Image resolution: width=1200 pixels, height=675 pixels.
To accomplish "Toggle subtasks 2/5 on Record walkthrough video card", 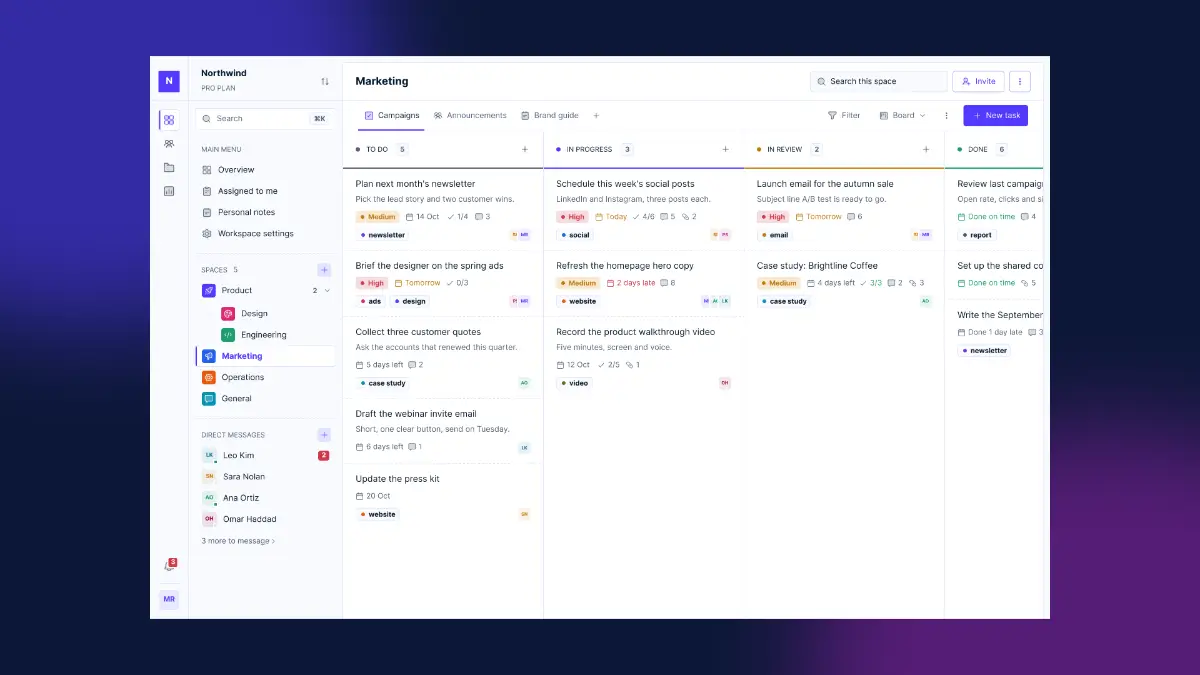I will [609, 365].
